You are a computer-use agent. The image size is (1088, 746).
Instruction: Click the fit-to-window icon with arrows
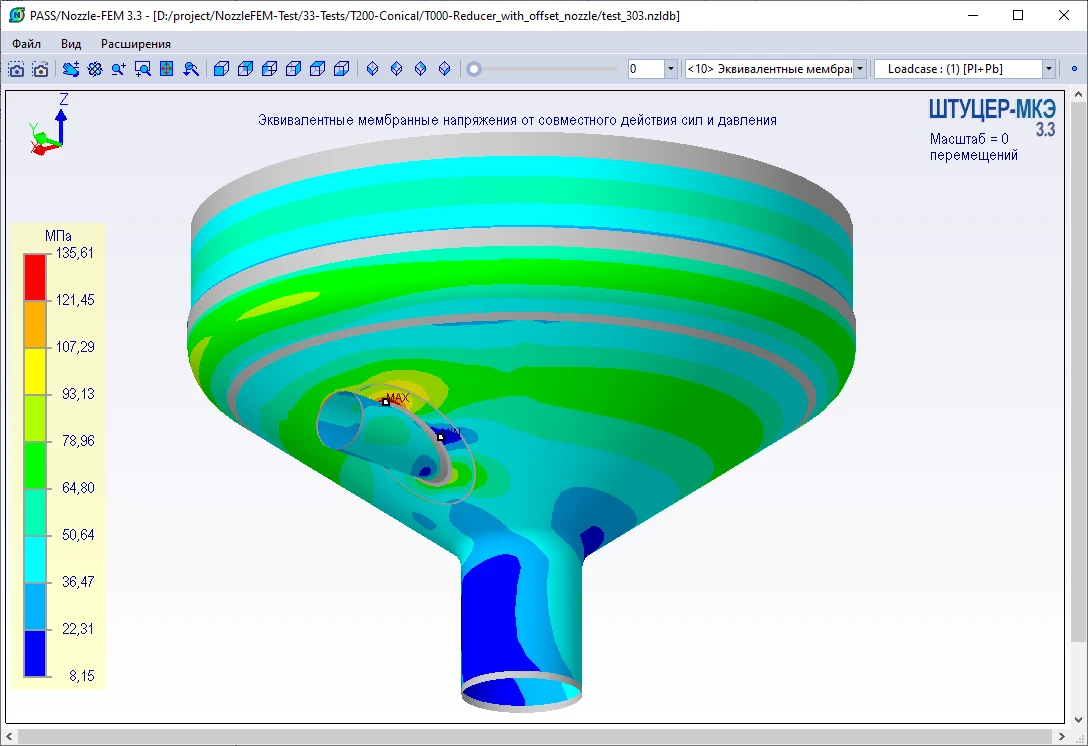point(166,69)
